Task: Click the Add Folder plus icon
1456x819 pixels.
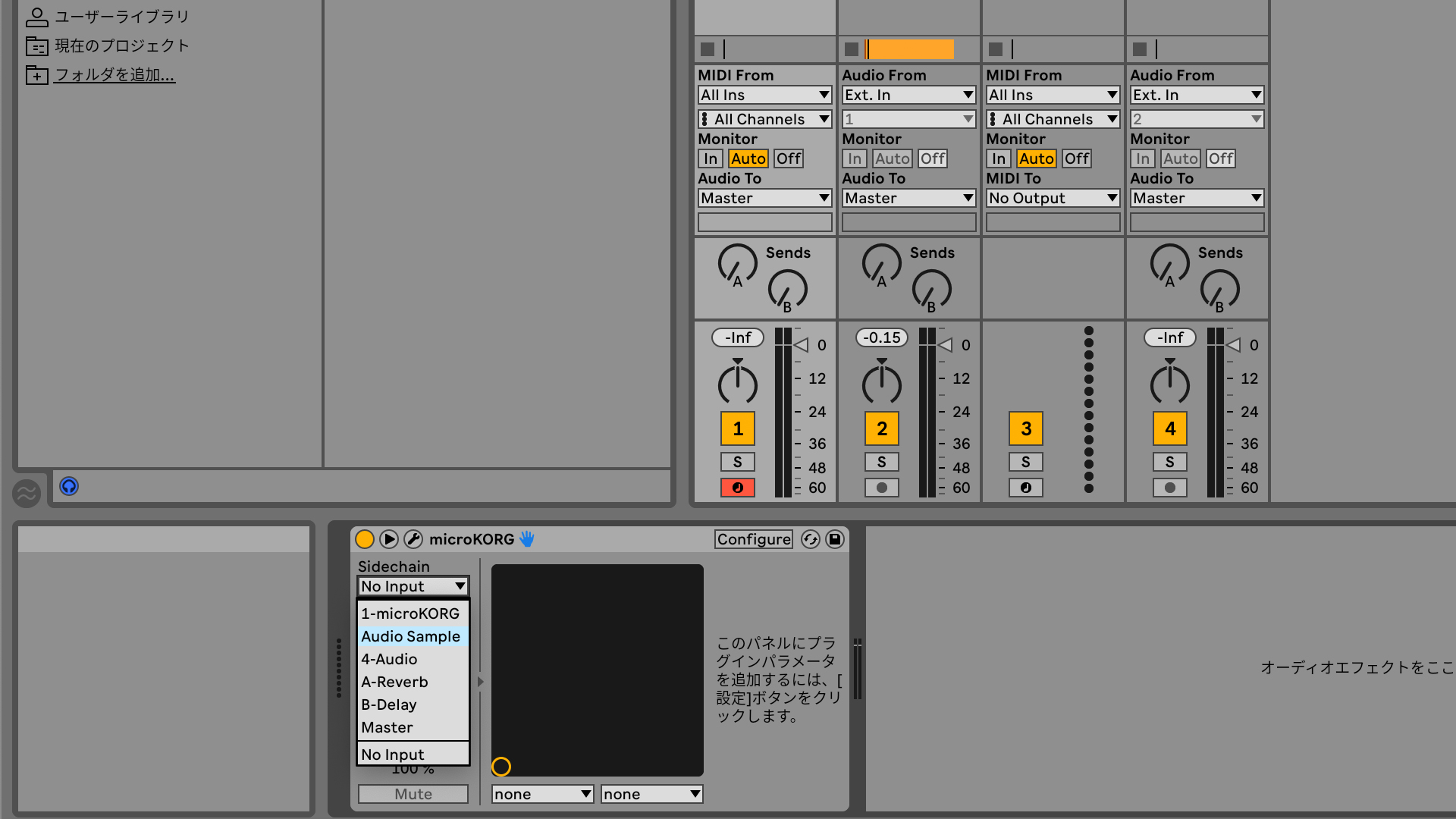Action: [36, 75]
